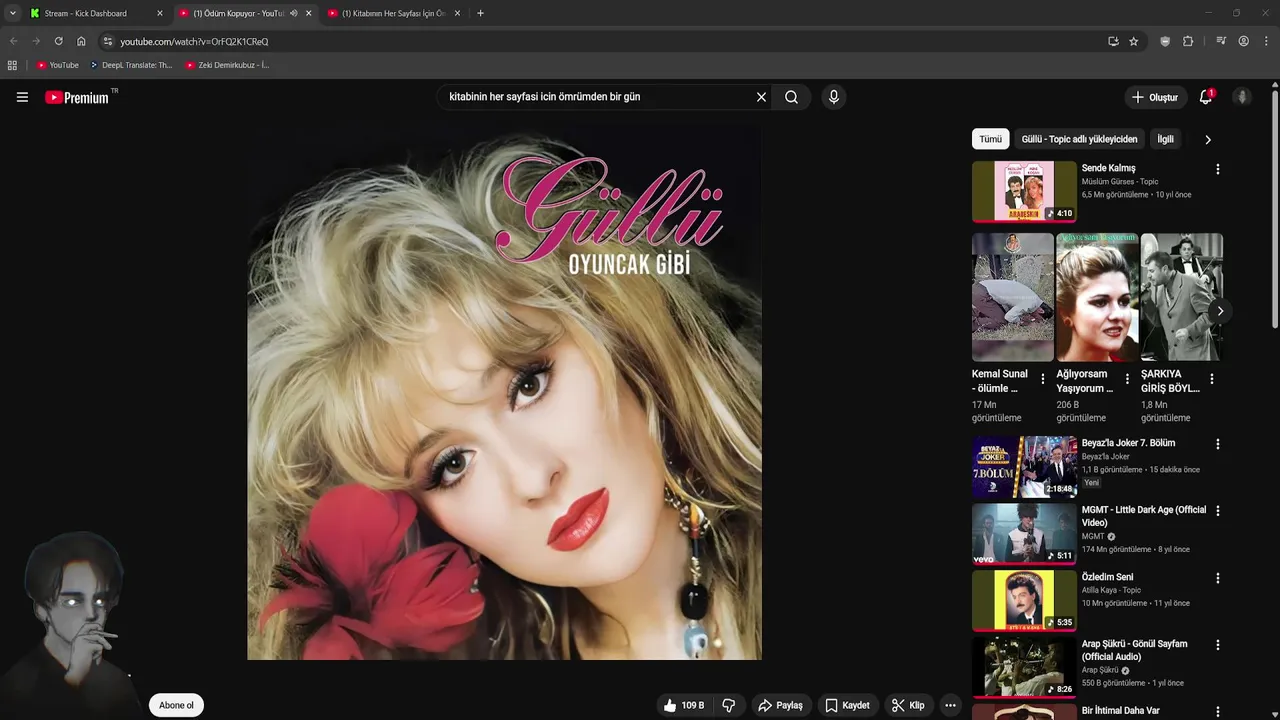Start voice search with the microphone
Image resolution: width=1280 pixels, height=720 pixels.
(834, 97)
